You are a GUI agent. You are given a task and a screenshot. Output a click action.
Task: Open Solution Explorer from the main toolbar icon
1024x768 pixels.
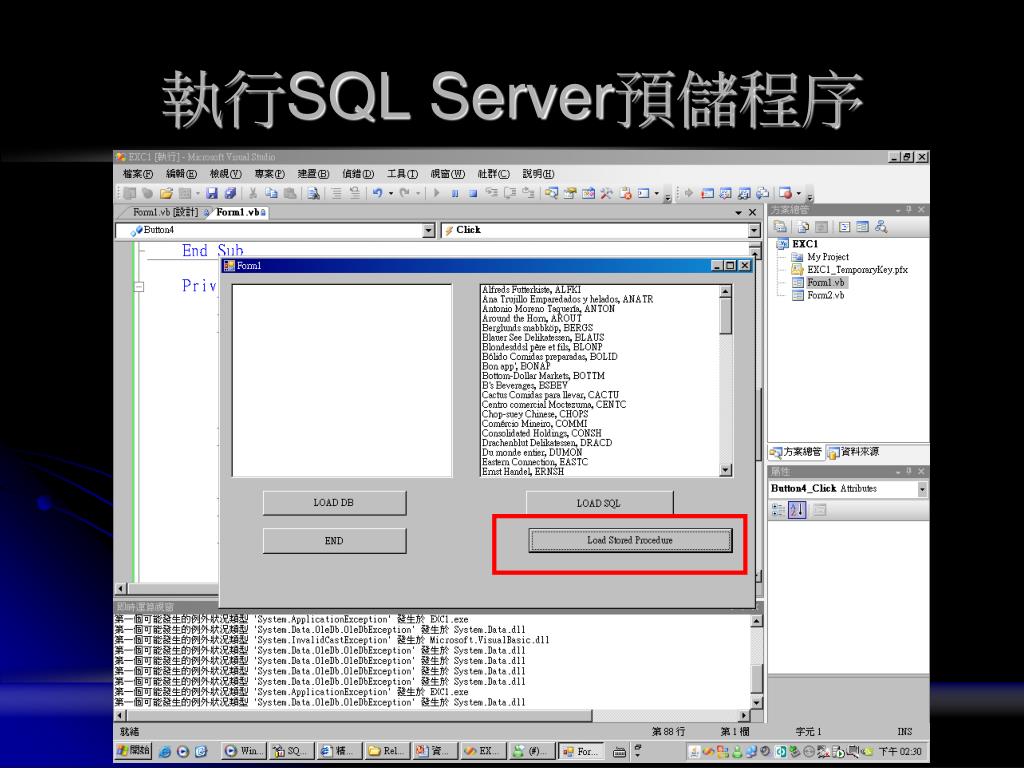click(552, 193)
